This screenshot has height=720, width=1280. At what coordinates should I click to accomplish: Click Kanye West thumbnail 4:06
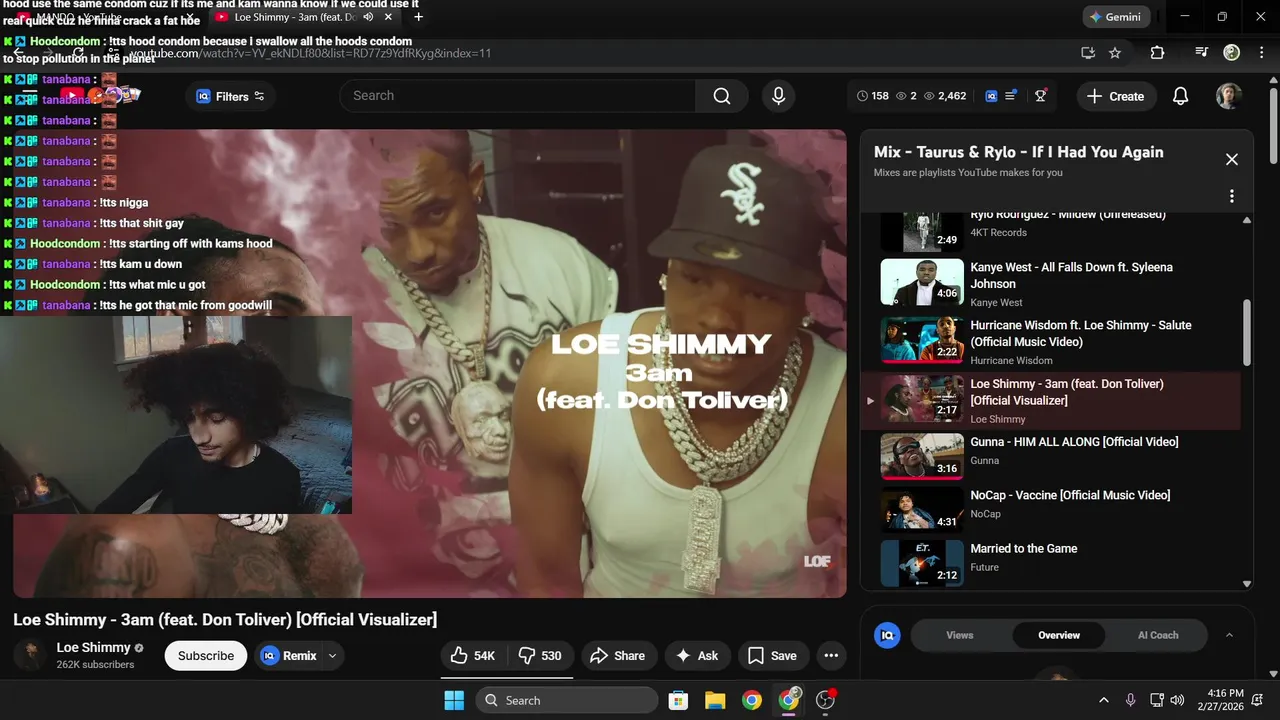click(921, 282)
